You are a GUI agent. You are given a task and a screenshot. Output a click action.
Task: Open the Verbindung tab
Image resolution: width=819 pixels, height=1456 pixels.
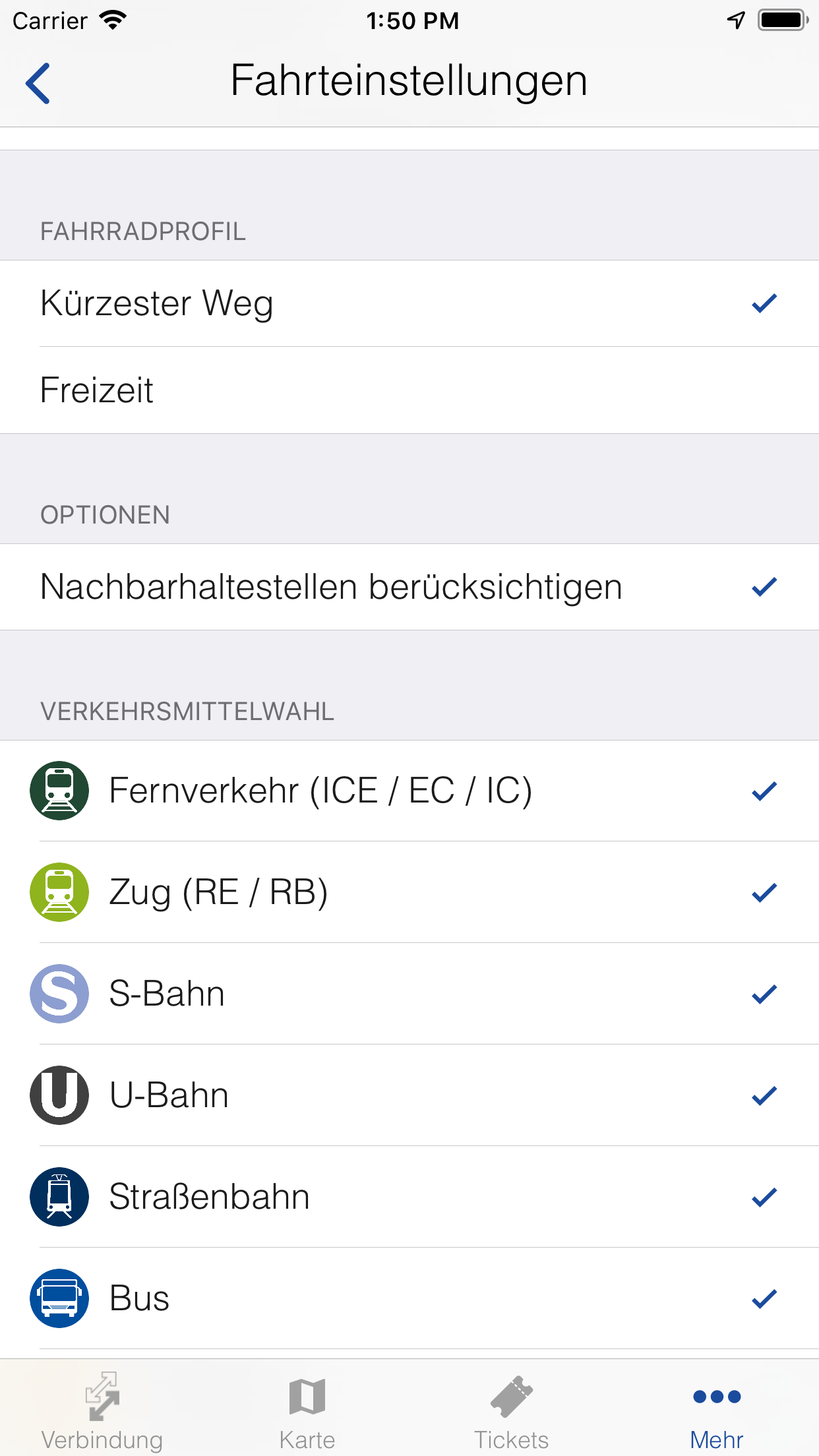tap(102, 1409)
